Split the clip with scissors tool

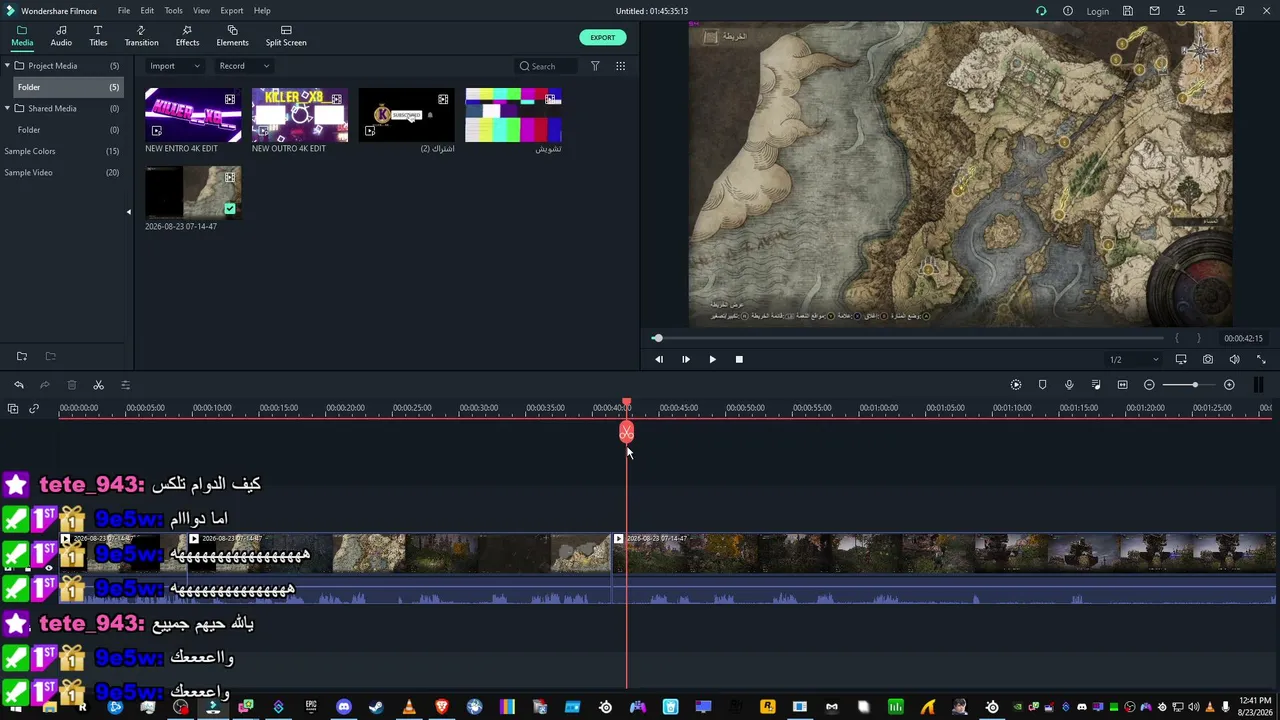coord(98,385)
